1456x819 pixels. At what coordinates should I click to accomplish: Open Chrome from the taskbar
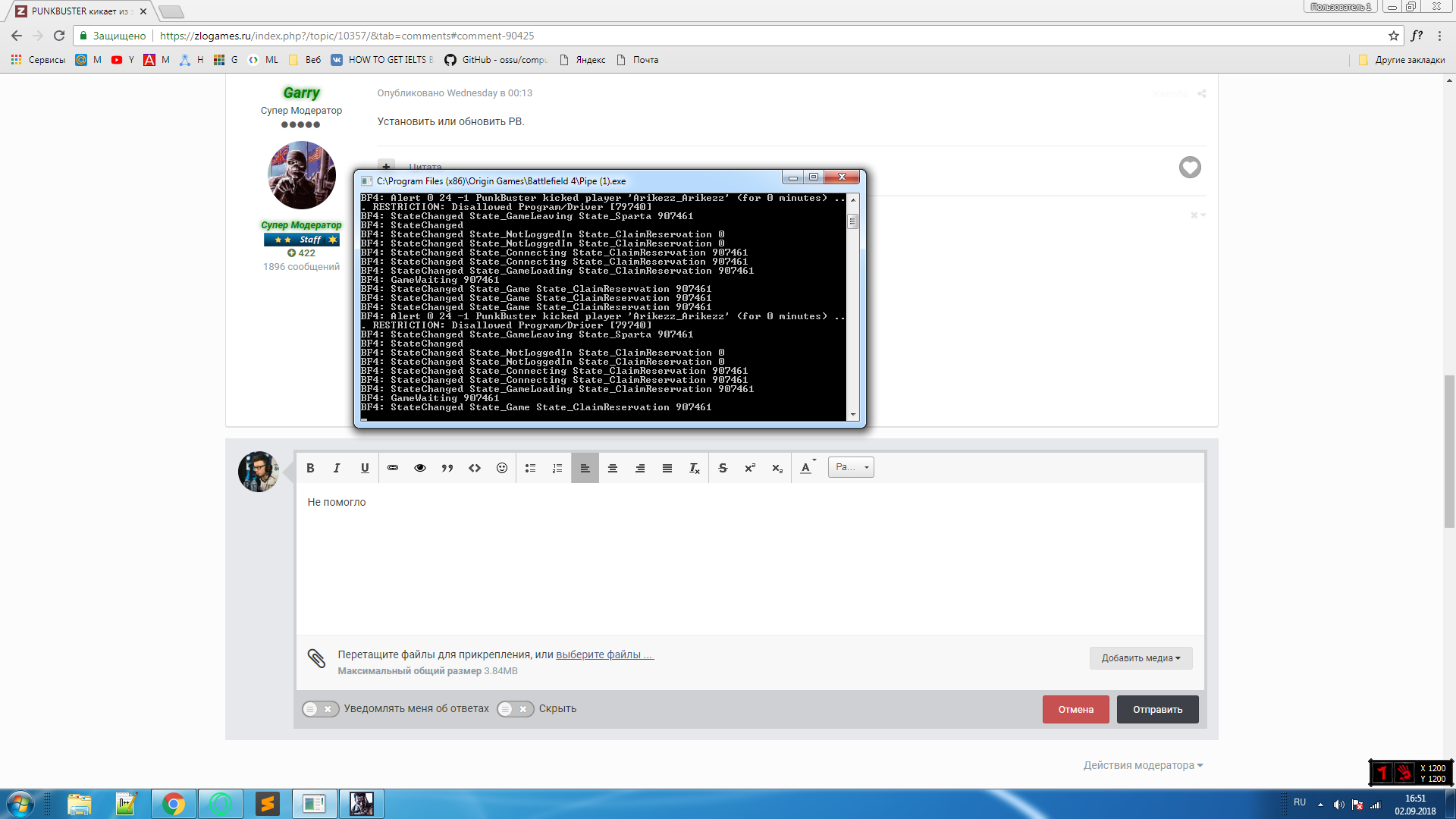pyautogui.click(x=174, y=804)
